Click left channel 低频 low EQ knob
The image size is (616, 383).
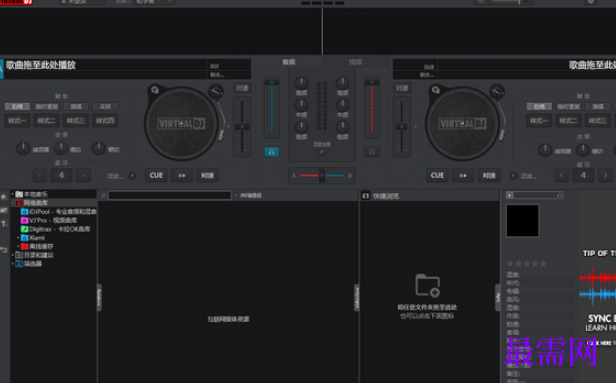301,127
